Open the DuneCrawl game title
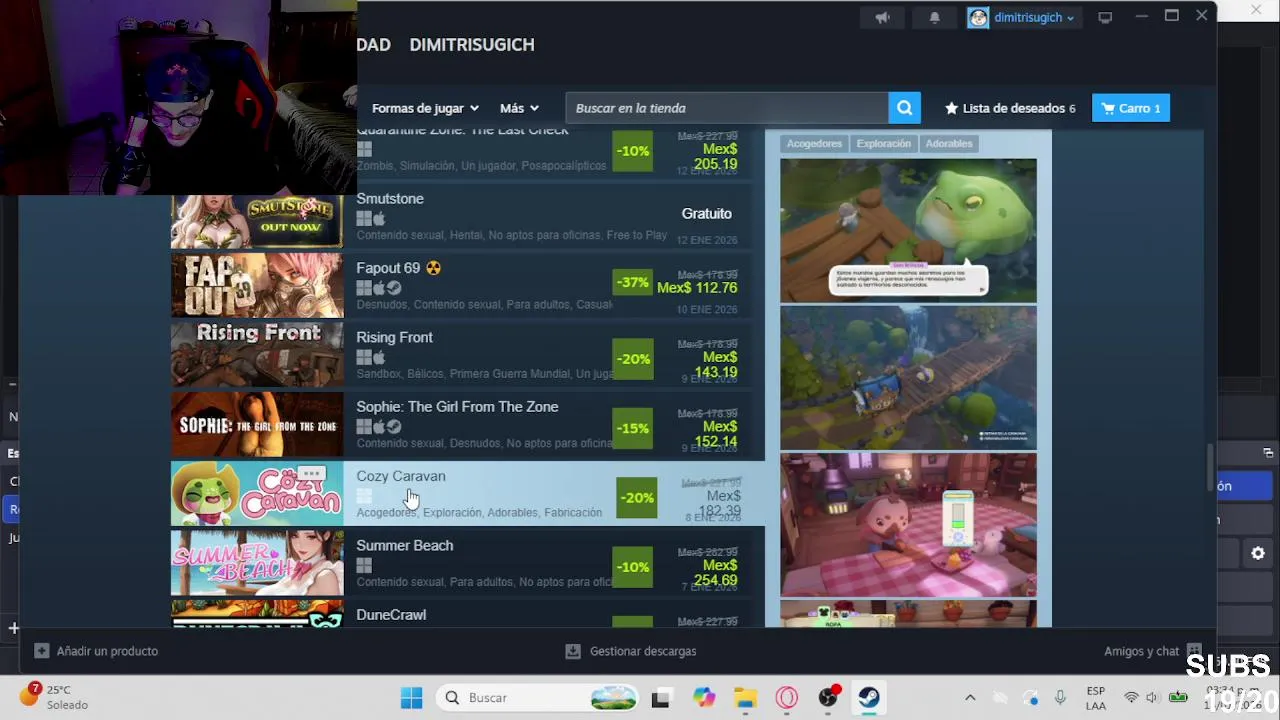The width and height of the screenshot is (1280, 720). [391, 615]
